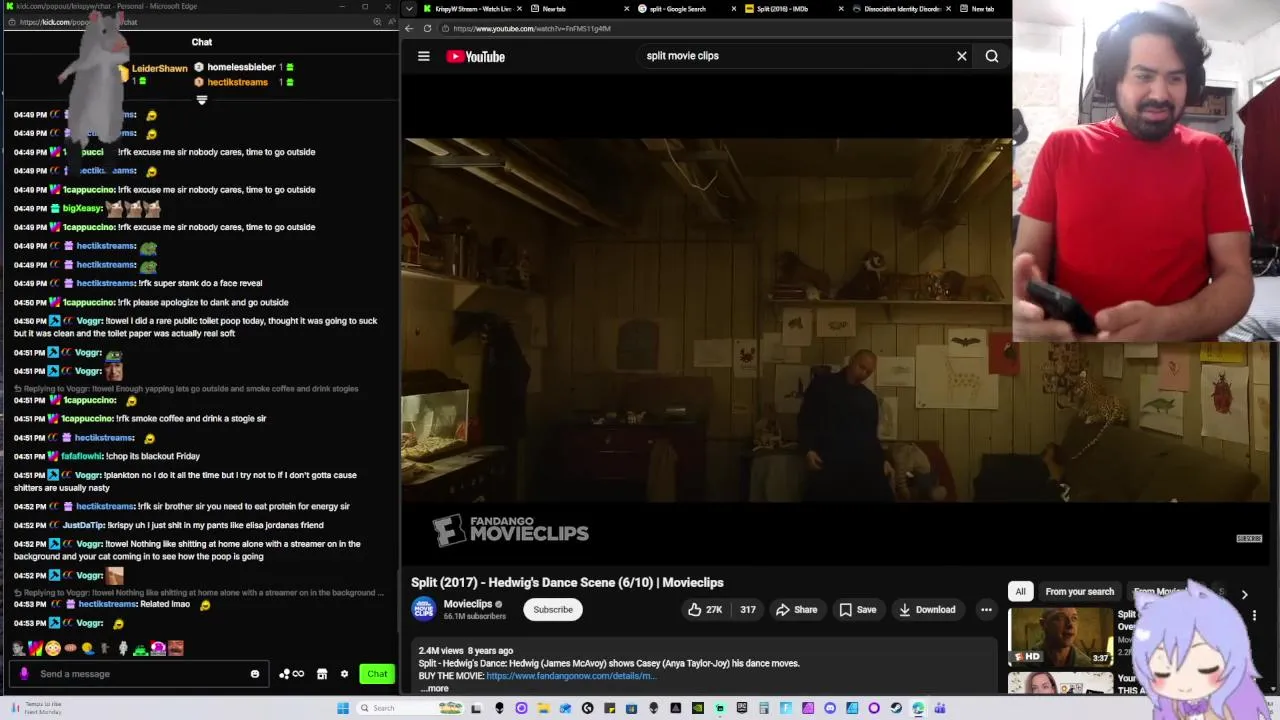Screen dimensions: 1280x720
Task: Open the Windows Start menu
Action: (x=343, y=708)
